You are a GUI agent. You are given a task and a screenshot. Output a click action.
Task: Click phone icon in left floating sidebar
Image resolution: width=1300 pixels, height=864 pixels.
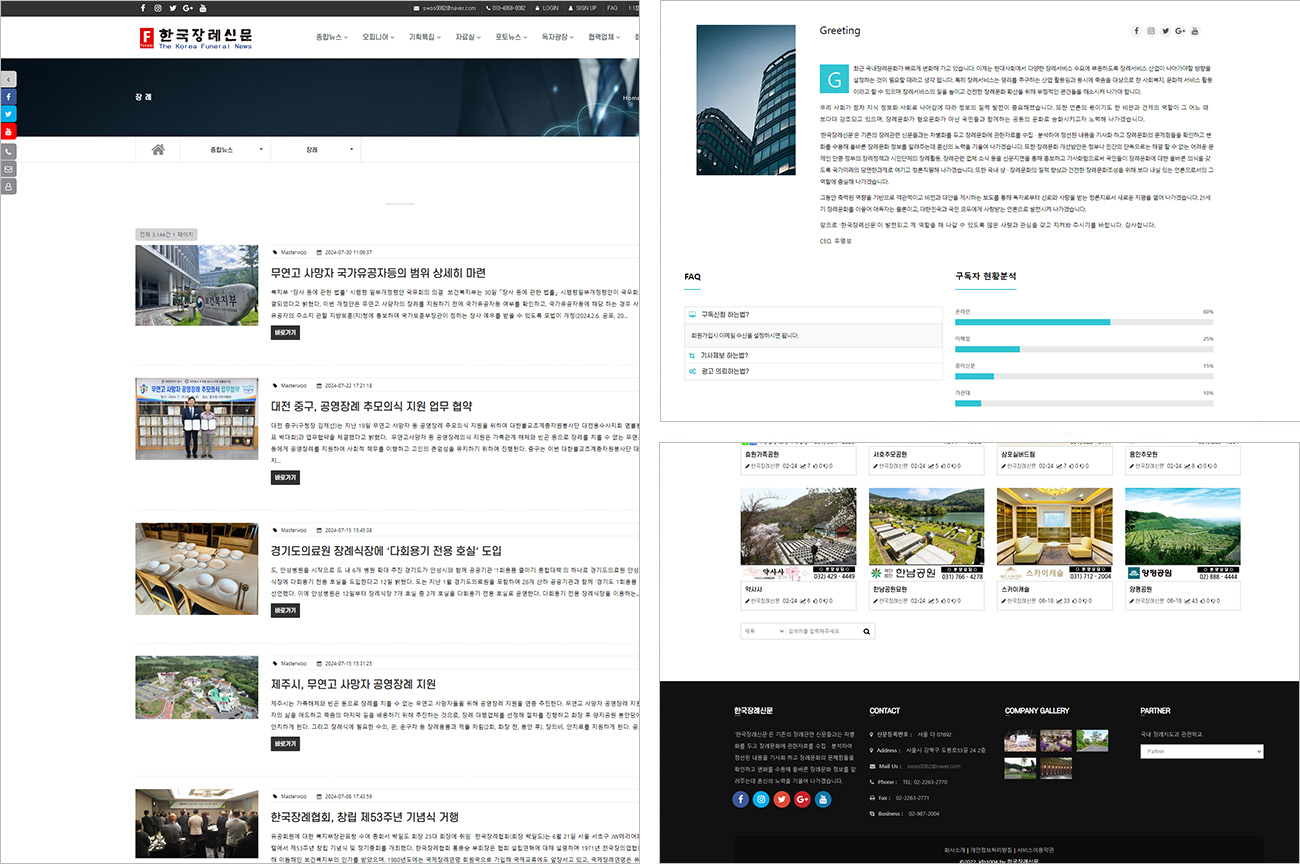[8, 152]
